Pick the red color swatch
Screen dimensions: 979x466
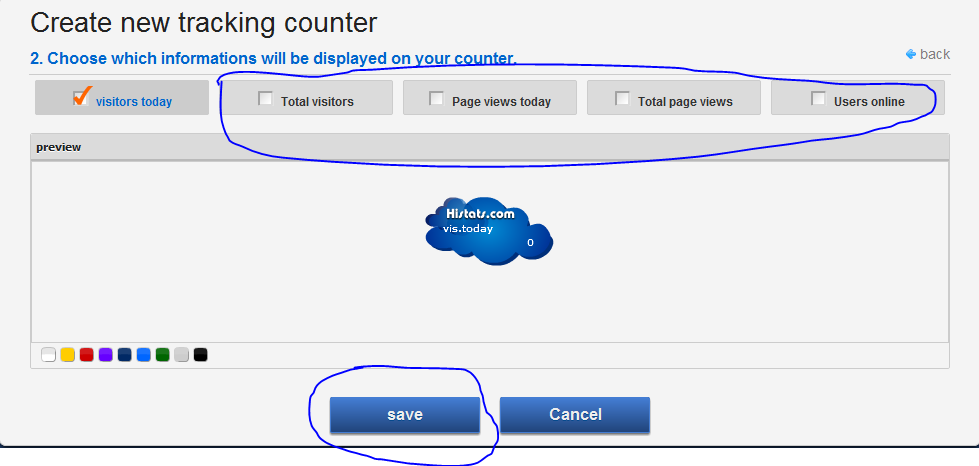87,355
